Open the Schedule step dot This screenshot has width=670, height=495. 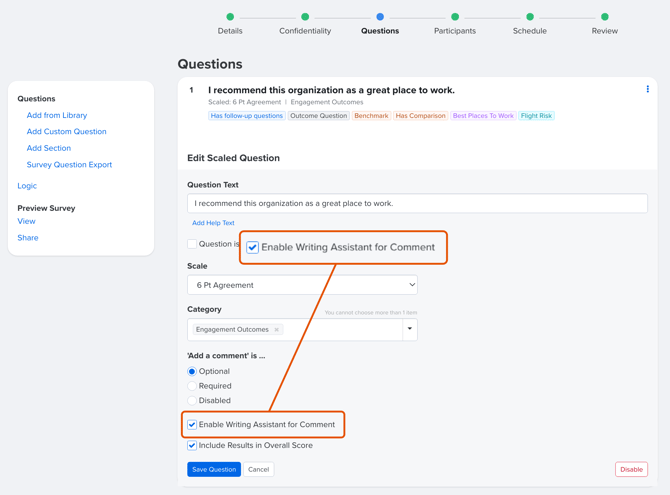pyautogui.click(x=530, y=17)
